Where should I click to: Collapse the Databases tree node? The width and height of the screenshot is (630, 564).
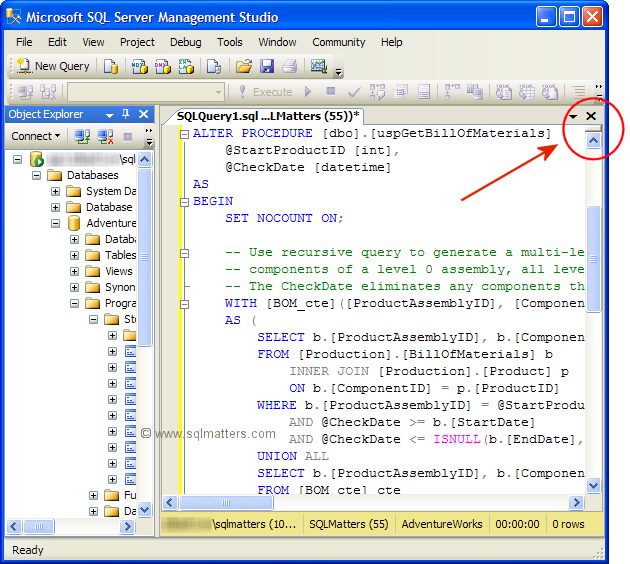click(37, 176)
